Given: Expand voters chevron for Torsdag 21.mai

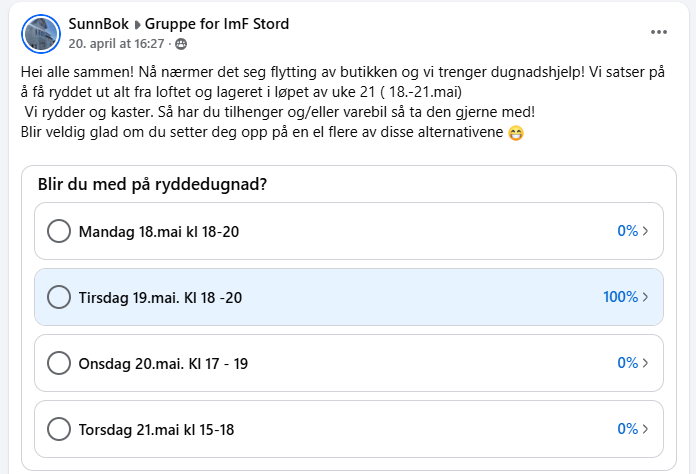Looking at the screenshot, I should coord(646,429).
